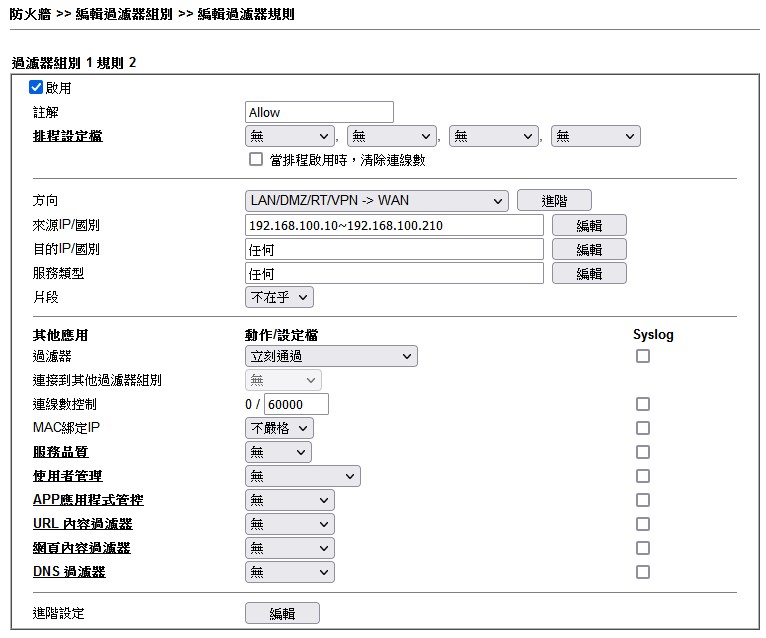Check Syslog box for MAC綁定IP row
The image size is (766, 638).
[x=643, y=428]
